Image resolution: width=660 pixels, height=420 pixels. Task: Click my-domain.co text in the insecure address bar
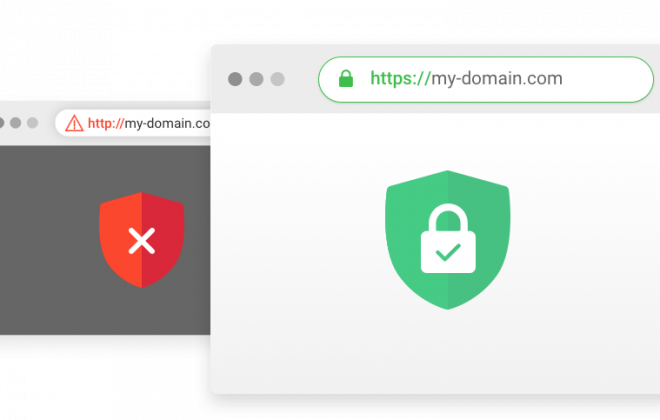[167, 123]
